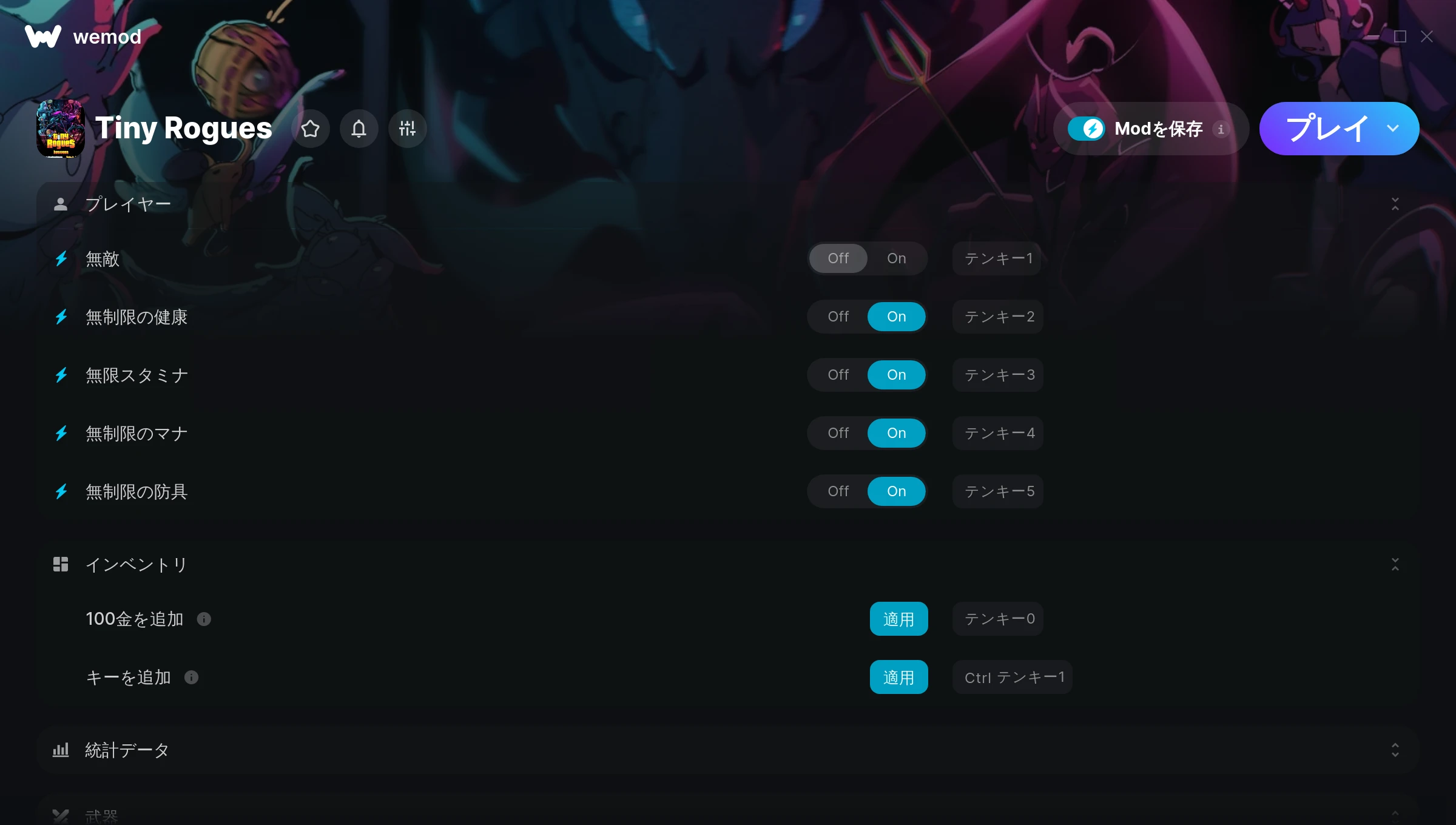Screen dimensions: 1456x825
Task: Turn Off 無限スタミナ
Action: pyautogui.click(x=838, y=375)
